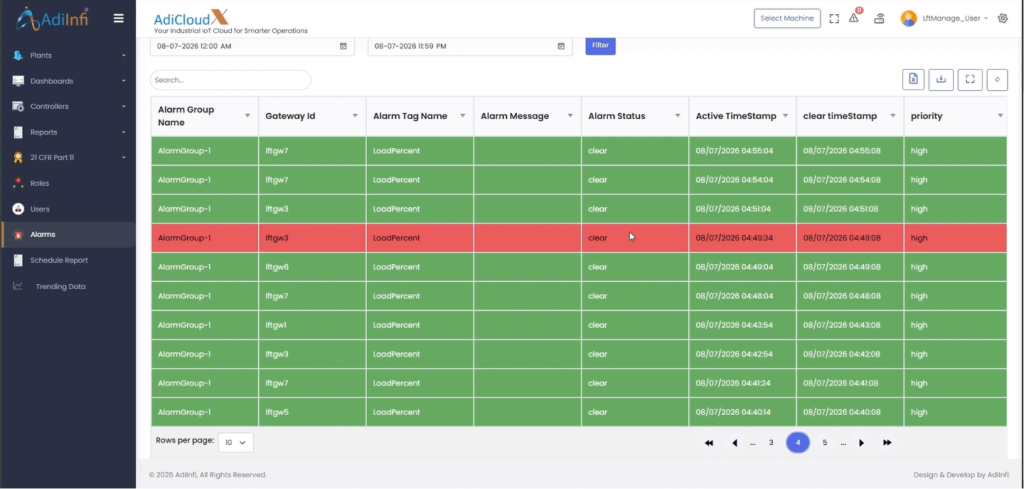Open start date calendar picker icon
1024x489 pixels.
[x=343, y=46]
